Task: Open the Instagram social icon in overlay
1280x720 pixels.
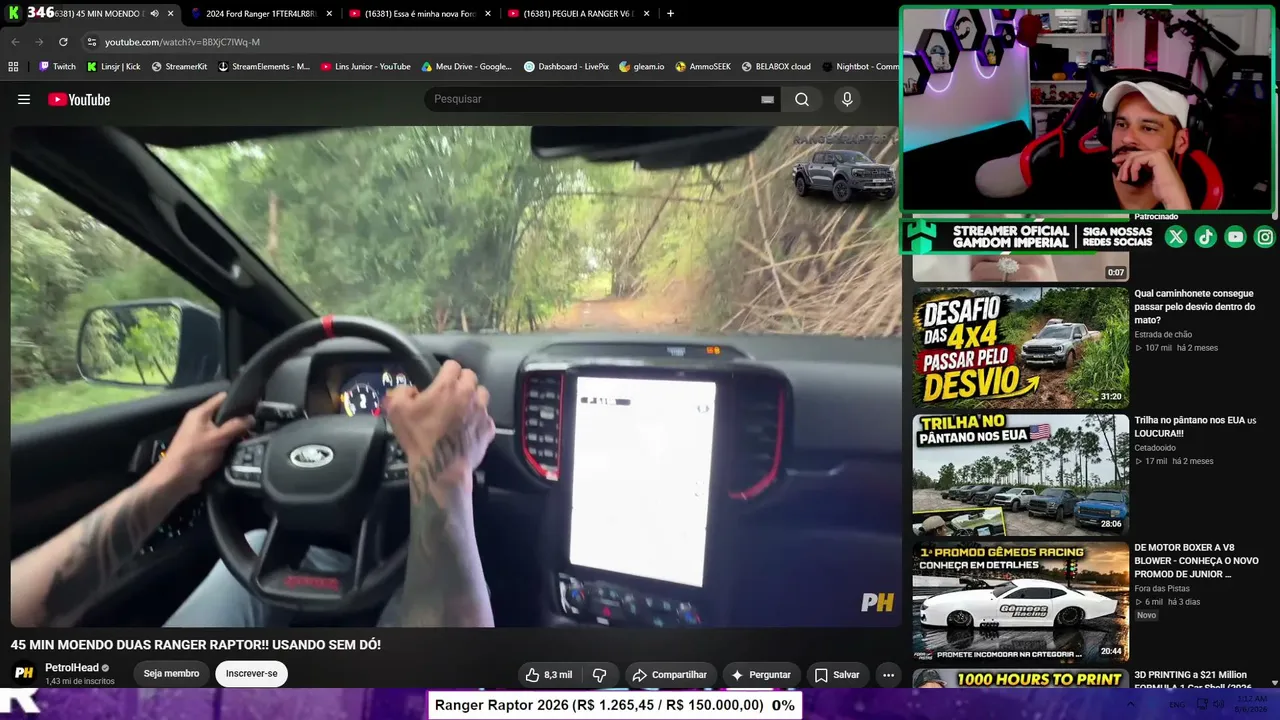Action: pyautogui.click(x=1265, y=237)
